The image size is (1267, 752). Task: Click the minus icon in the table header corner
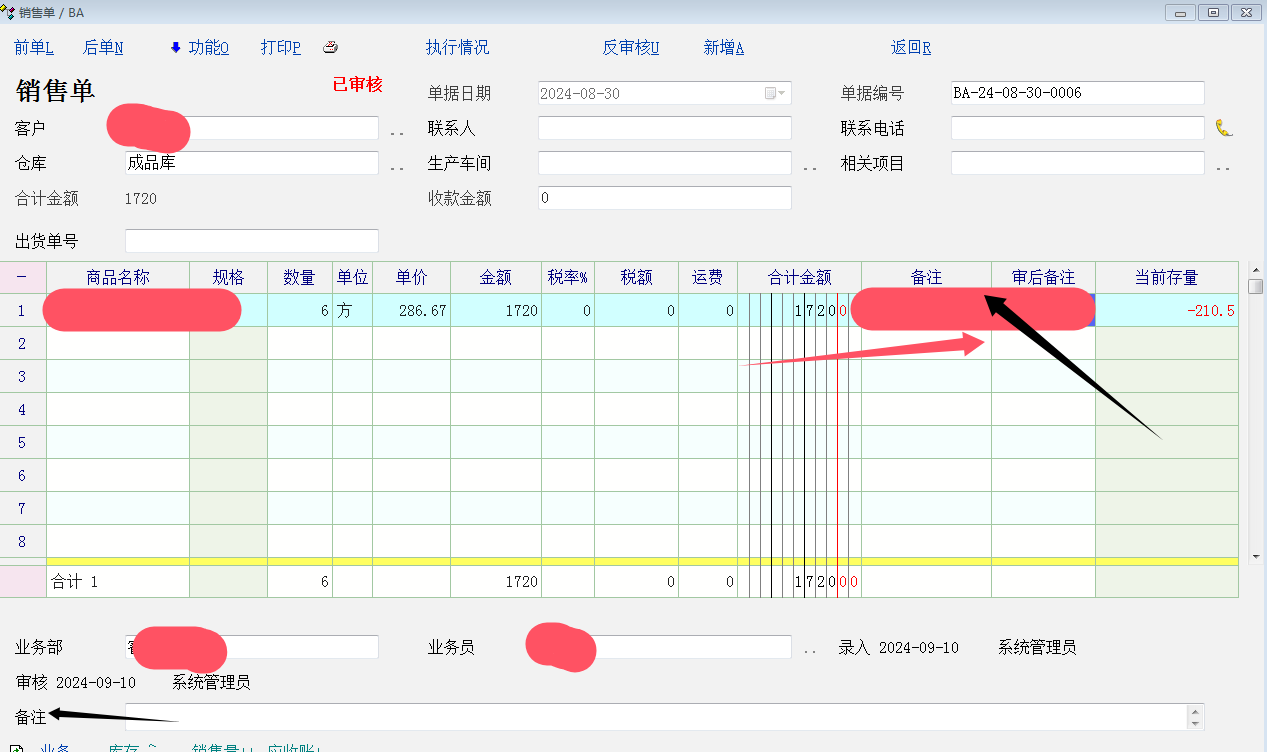(x=22, y=277)
